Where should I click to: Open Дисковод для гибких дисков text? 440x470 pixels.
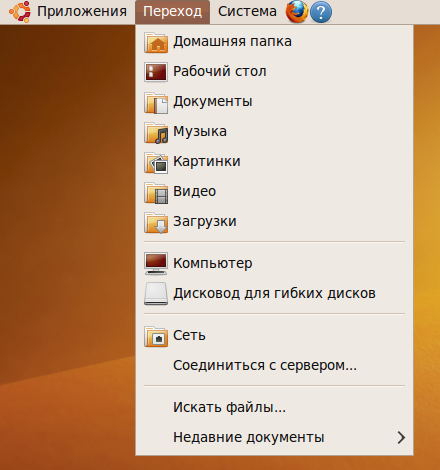coord(274,293)
